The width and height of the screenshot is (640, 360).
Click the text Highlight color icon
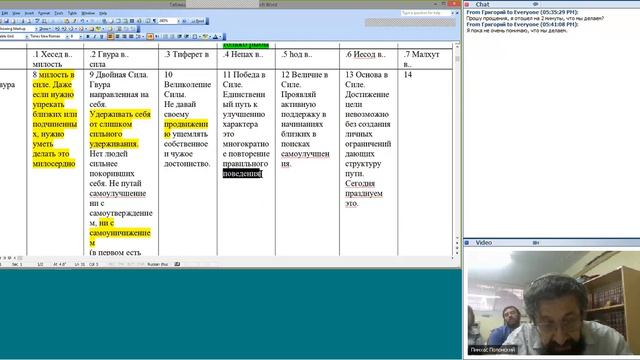205,36
